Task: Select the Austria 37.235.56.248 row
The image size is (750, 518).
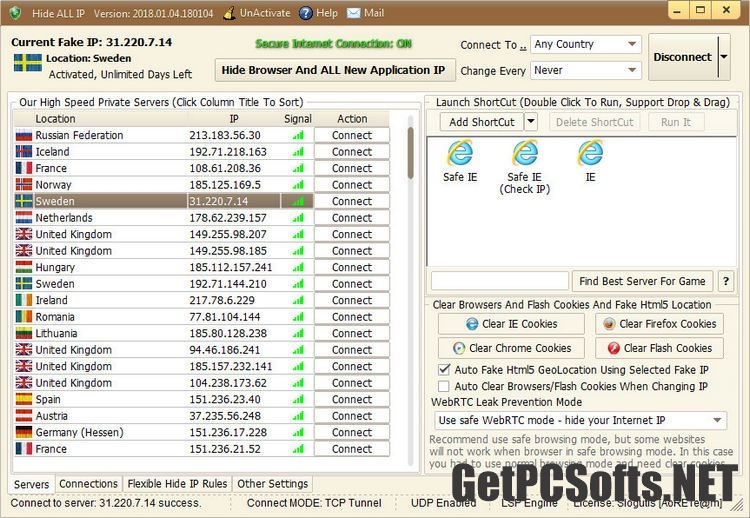Action: 202,416
